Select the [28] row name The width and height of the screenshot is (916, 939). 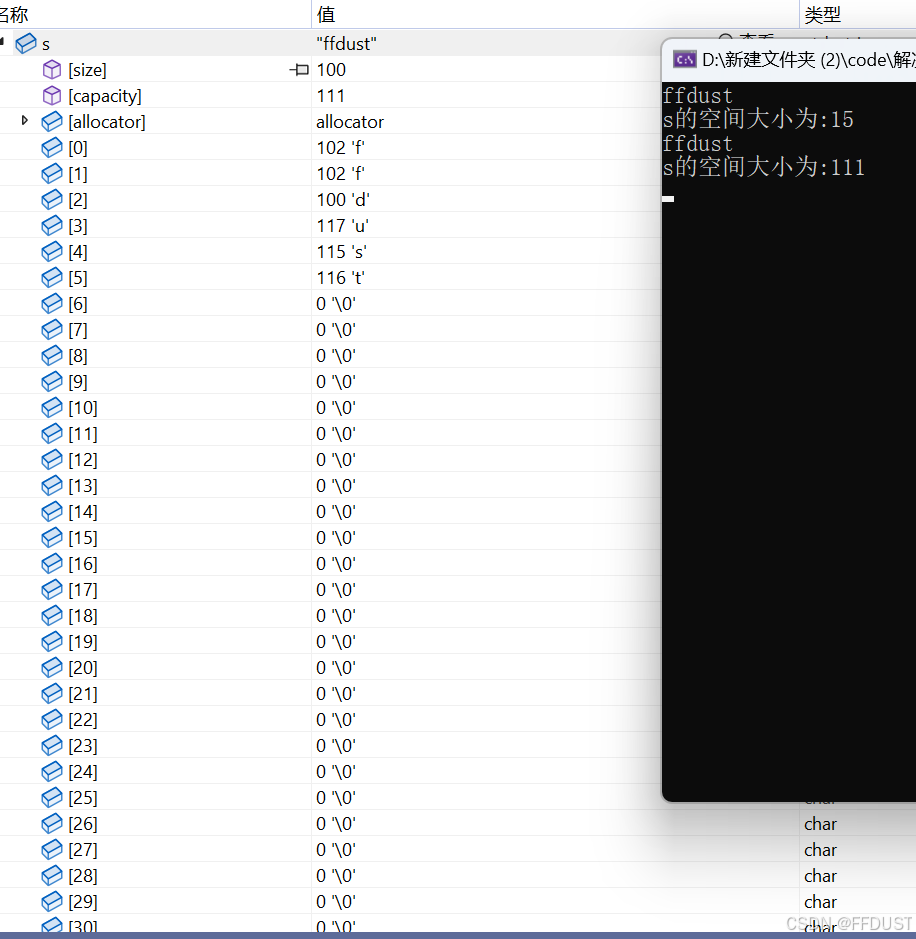(83, 876)
